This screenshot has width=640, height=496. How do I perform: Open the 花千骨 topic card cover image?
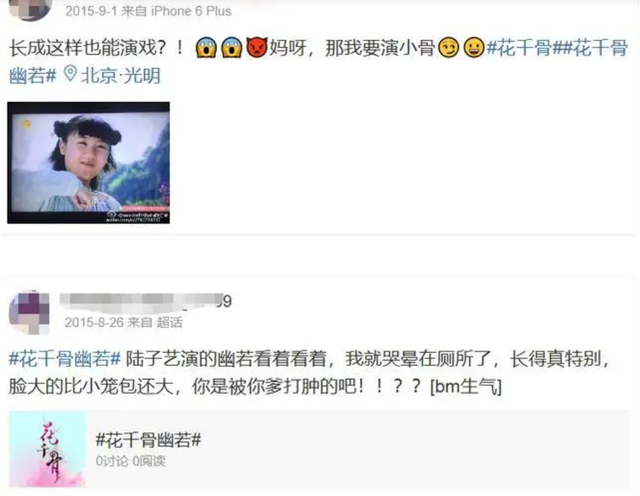(47, 449)
